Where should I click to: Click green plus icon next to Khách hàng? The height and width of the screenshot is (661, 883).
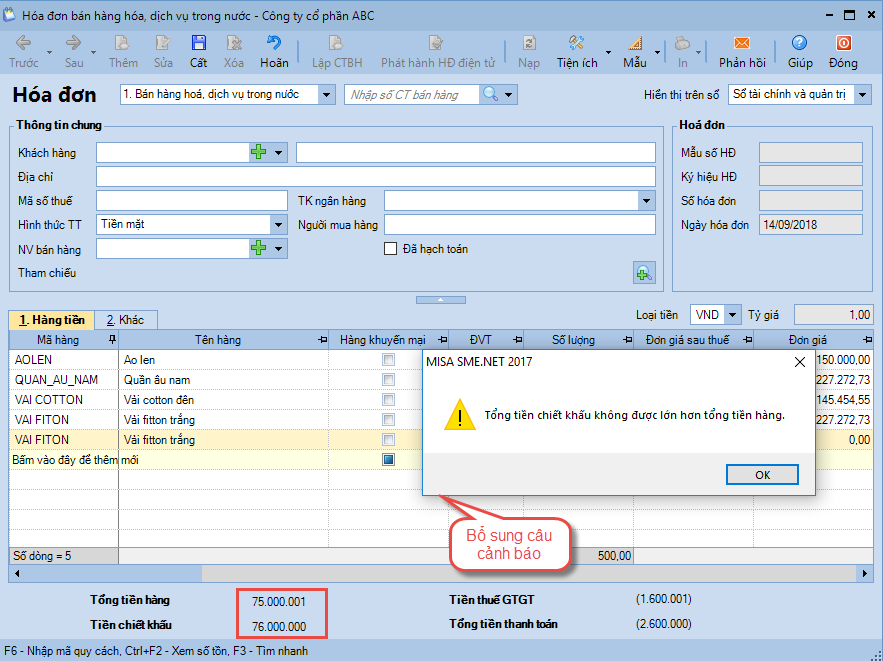(259, 152)
